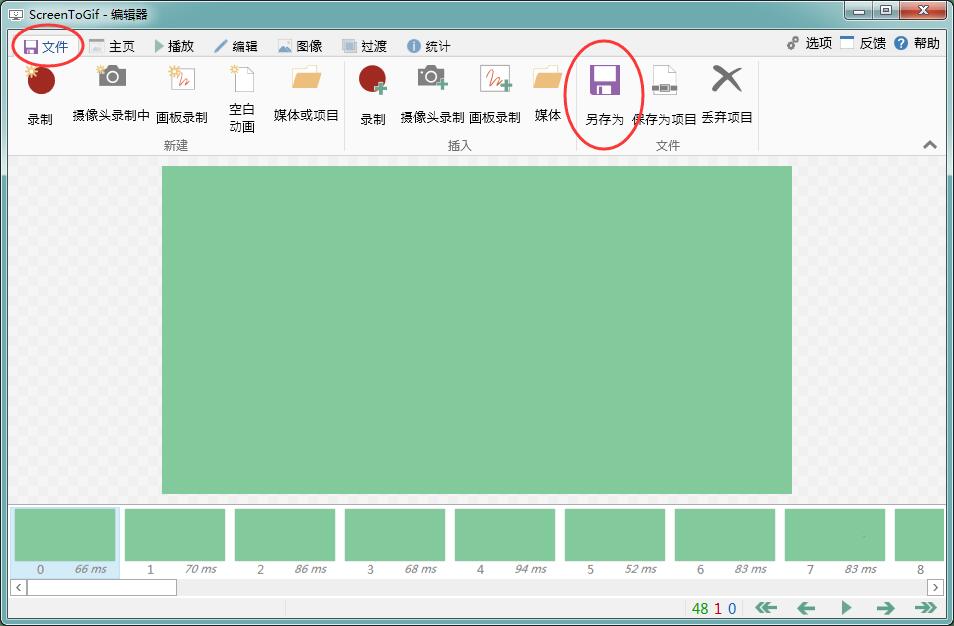954x626 pixels.
Task: Select frame 3 thumbnail in the timeline
Action: [395, 535]
